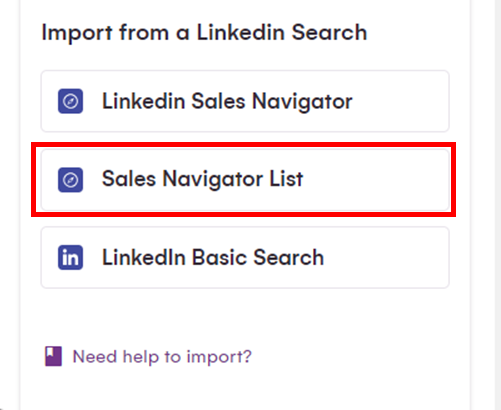Viewport: 501px width, 410px height.
Task: Click empty space in the LinkedIn Basic Search card
Action: coord(387,257)
